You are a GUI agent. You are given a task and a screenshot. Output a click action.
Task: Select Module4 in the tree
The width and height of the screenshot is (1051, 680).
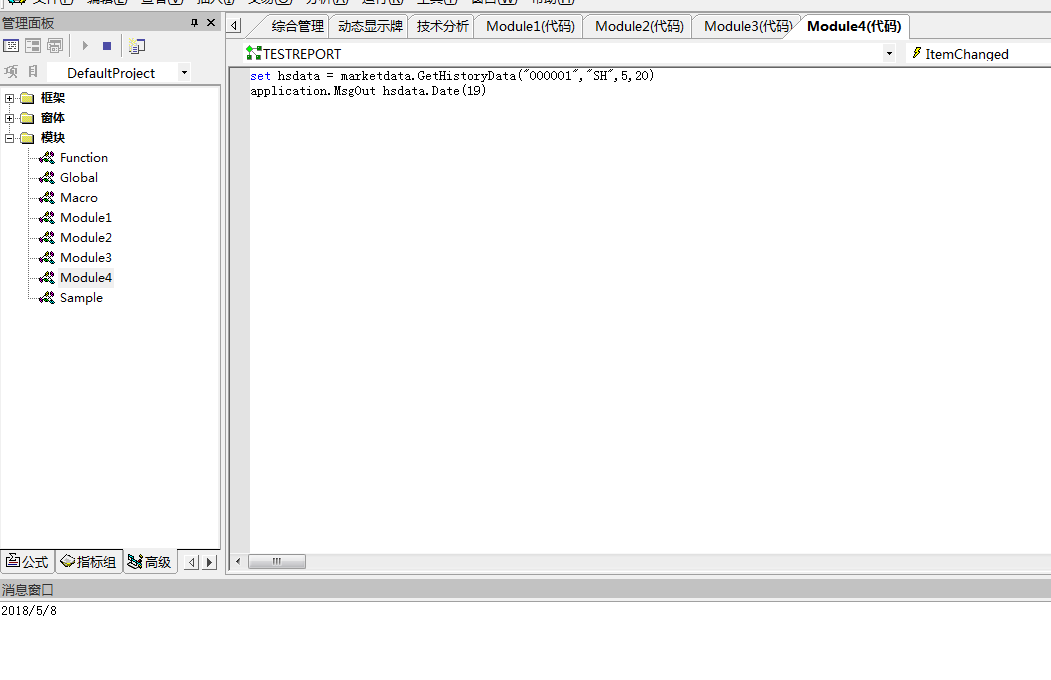coord(86,277)
